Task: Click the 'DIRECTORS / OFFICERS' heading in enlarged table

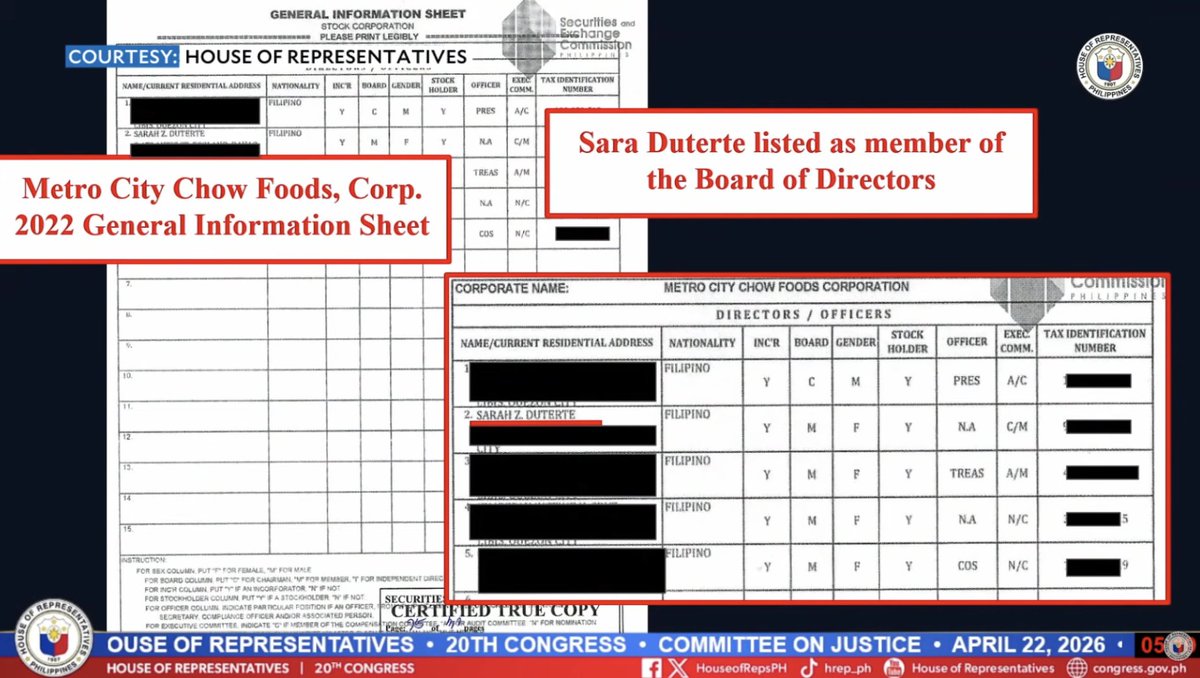Action: coord(804,314)
